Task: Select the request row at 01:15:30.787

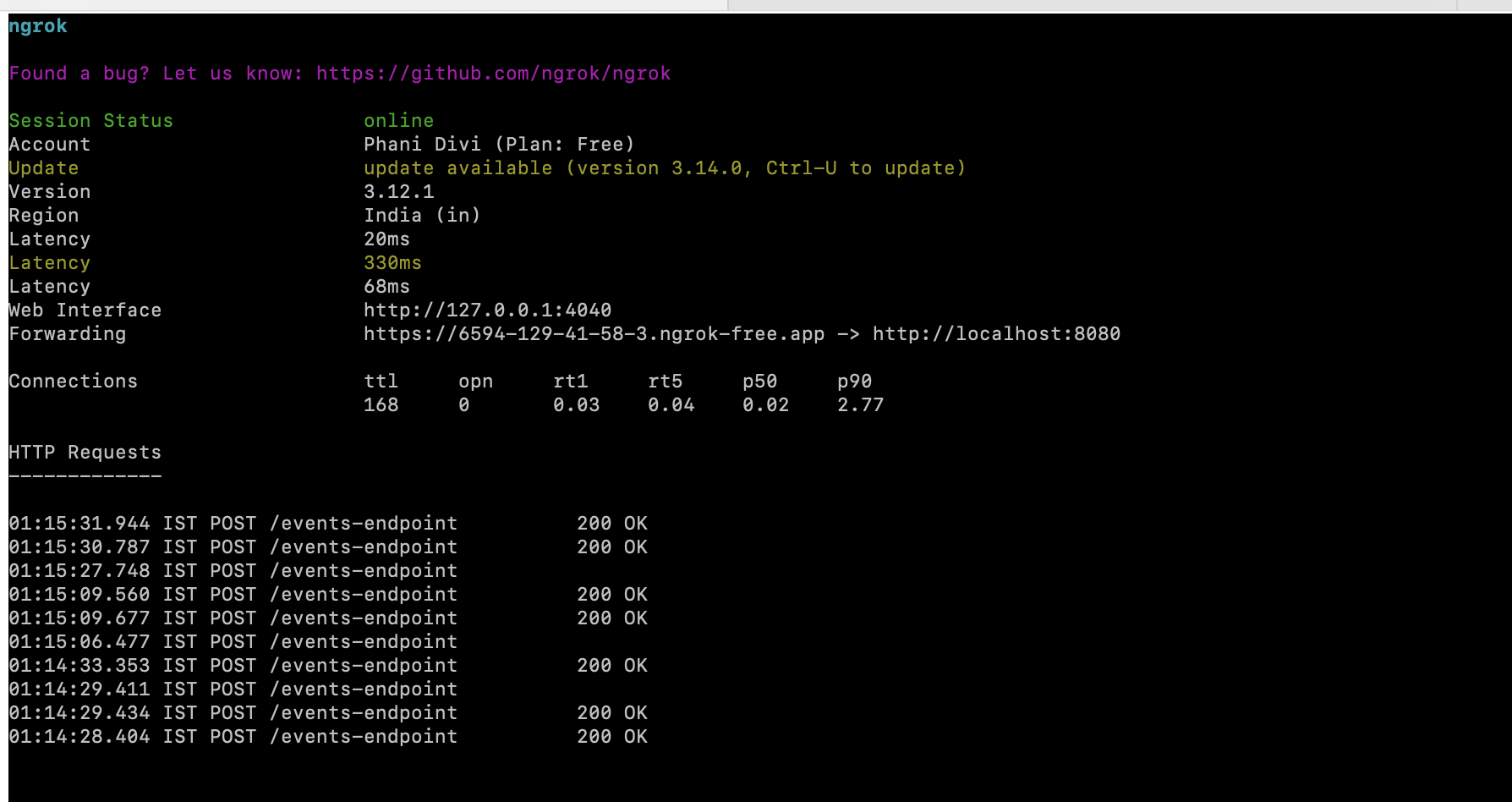Action: coord(328,547)
